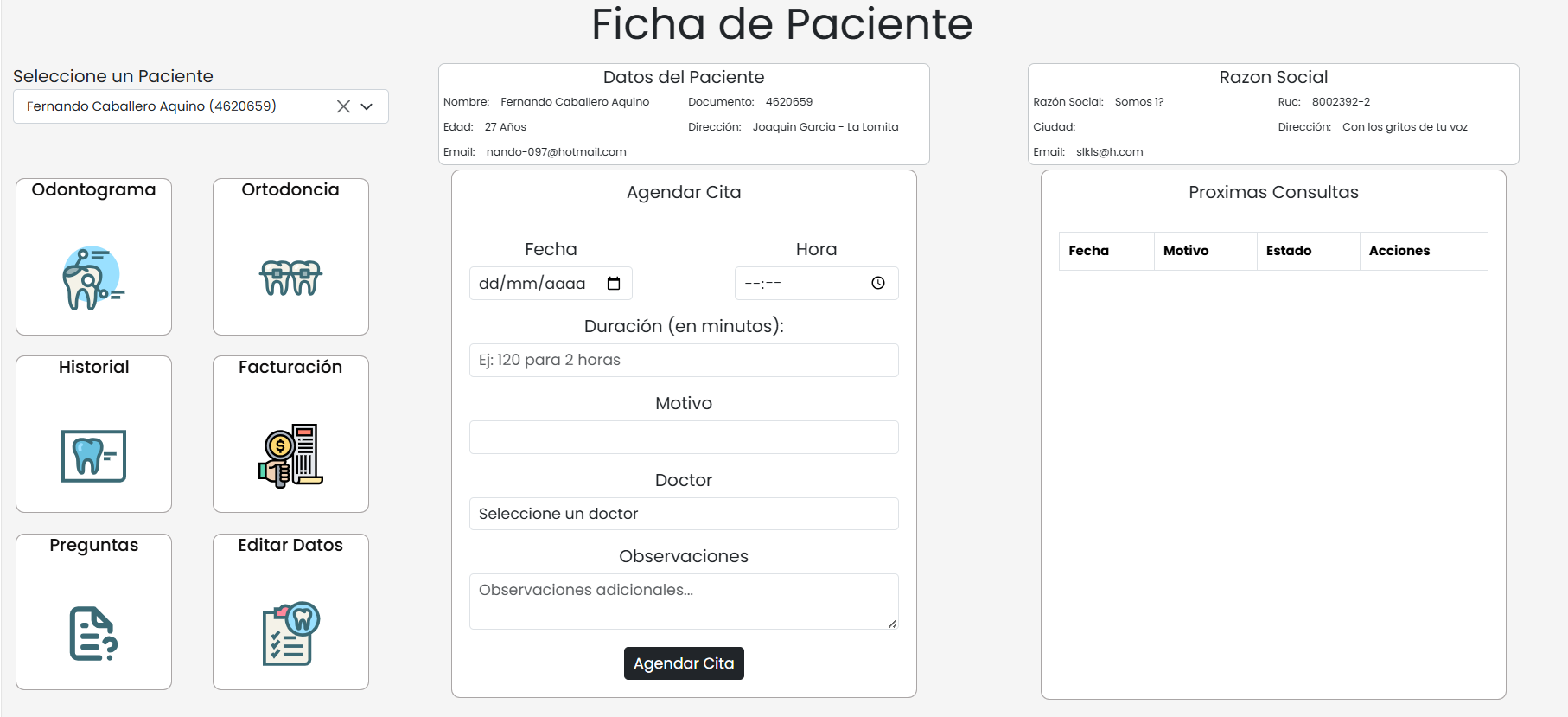Clear selected patient with X icon
The width and height of the screenshot is (1568, 717).
tap(343, 106)
